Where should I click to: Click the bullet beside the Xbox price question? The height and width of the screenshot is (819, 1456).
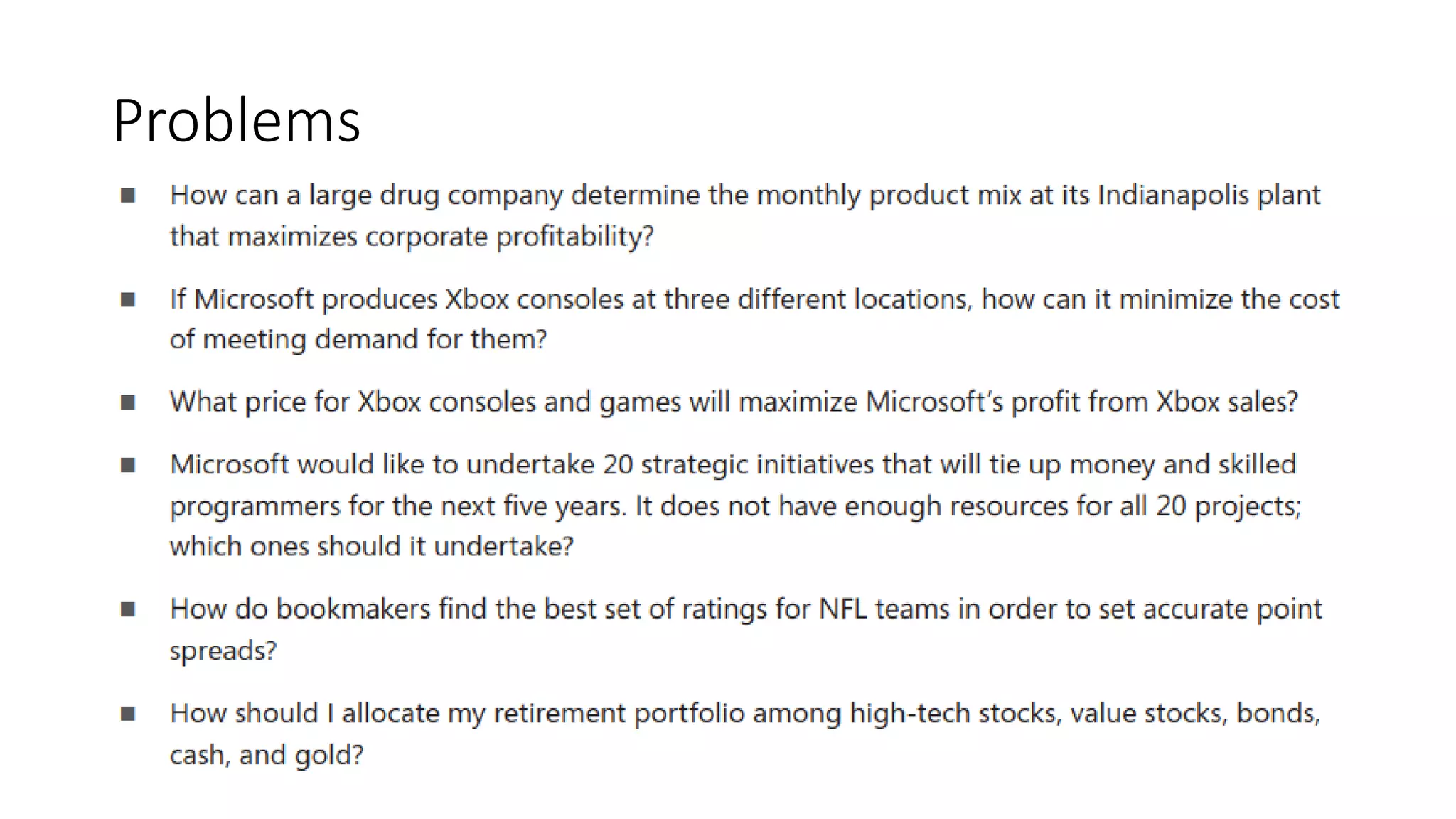click(x=128, y=402)
